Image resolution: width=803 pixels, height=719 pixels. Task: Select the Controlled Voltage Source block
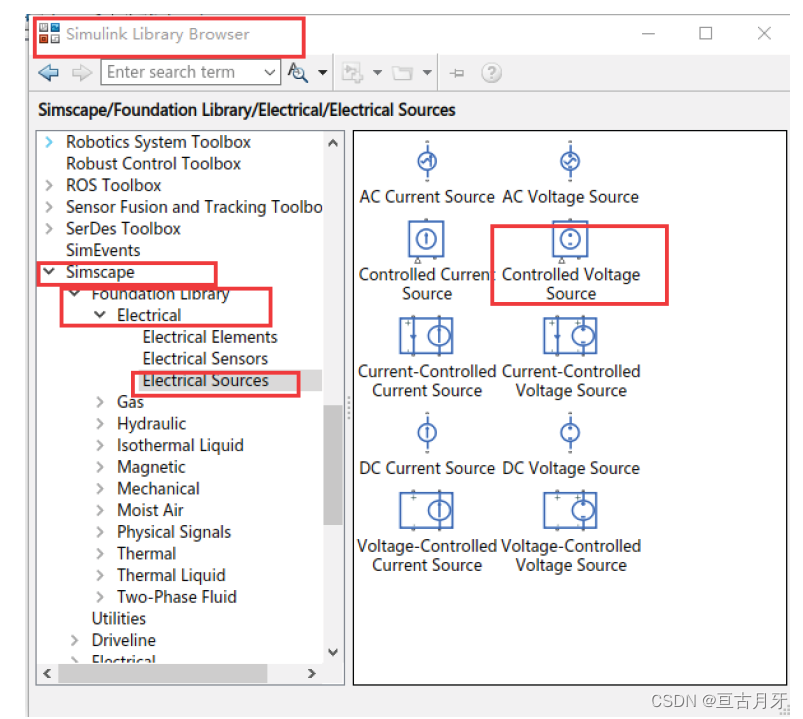pos(570,261)
